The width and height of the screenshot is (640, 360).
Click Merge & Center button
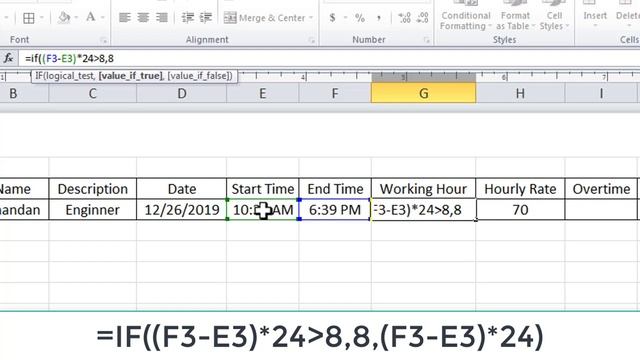(x=264, y=18)
